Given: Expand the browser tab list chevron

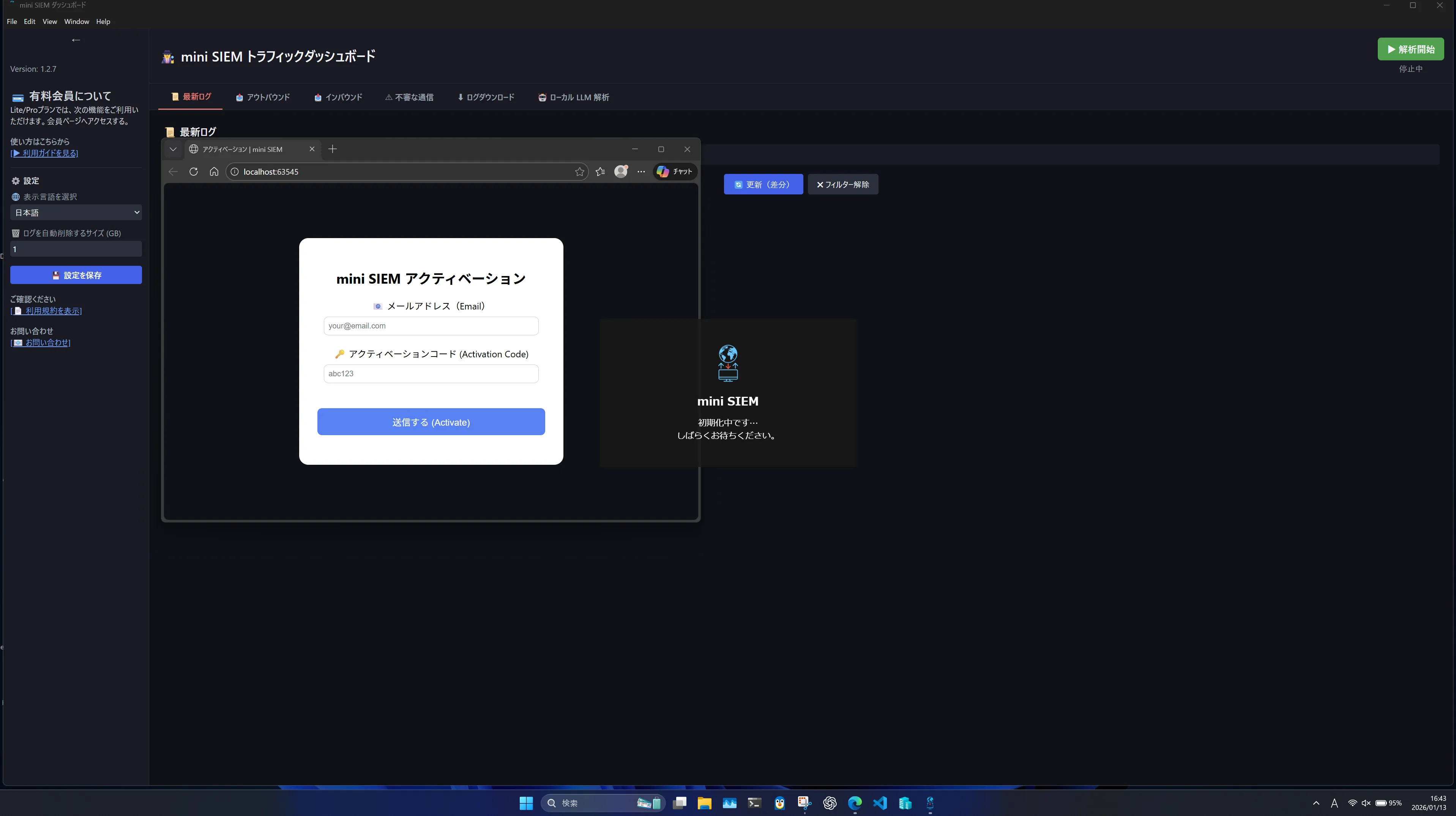Looking at the screenshot, I should coord(173,149).
